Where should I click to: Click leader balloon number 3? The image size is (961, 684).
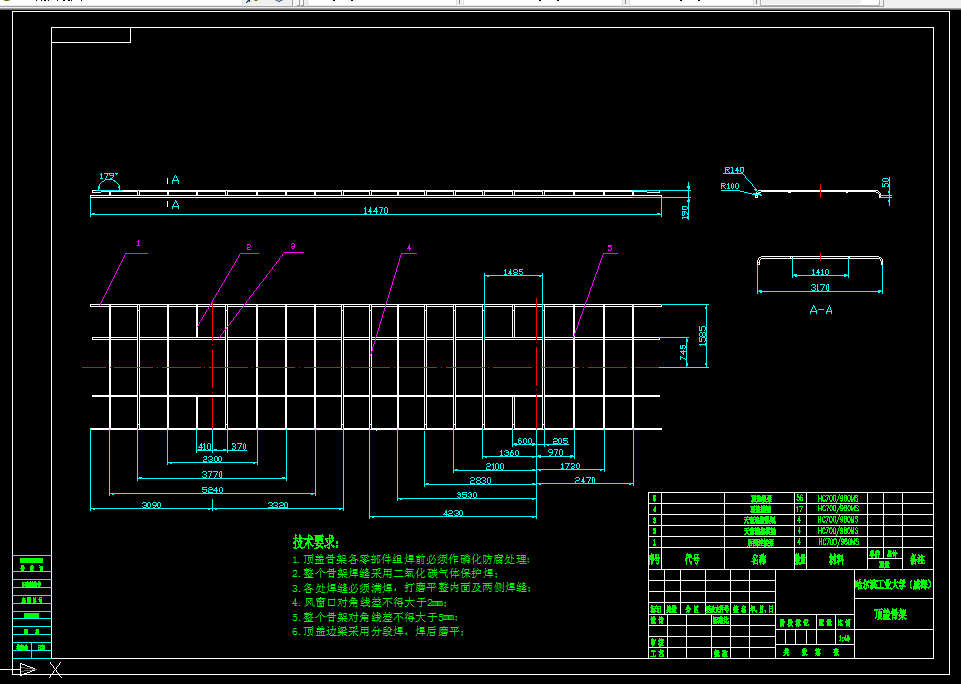[x=293, y=246]
